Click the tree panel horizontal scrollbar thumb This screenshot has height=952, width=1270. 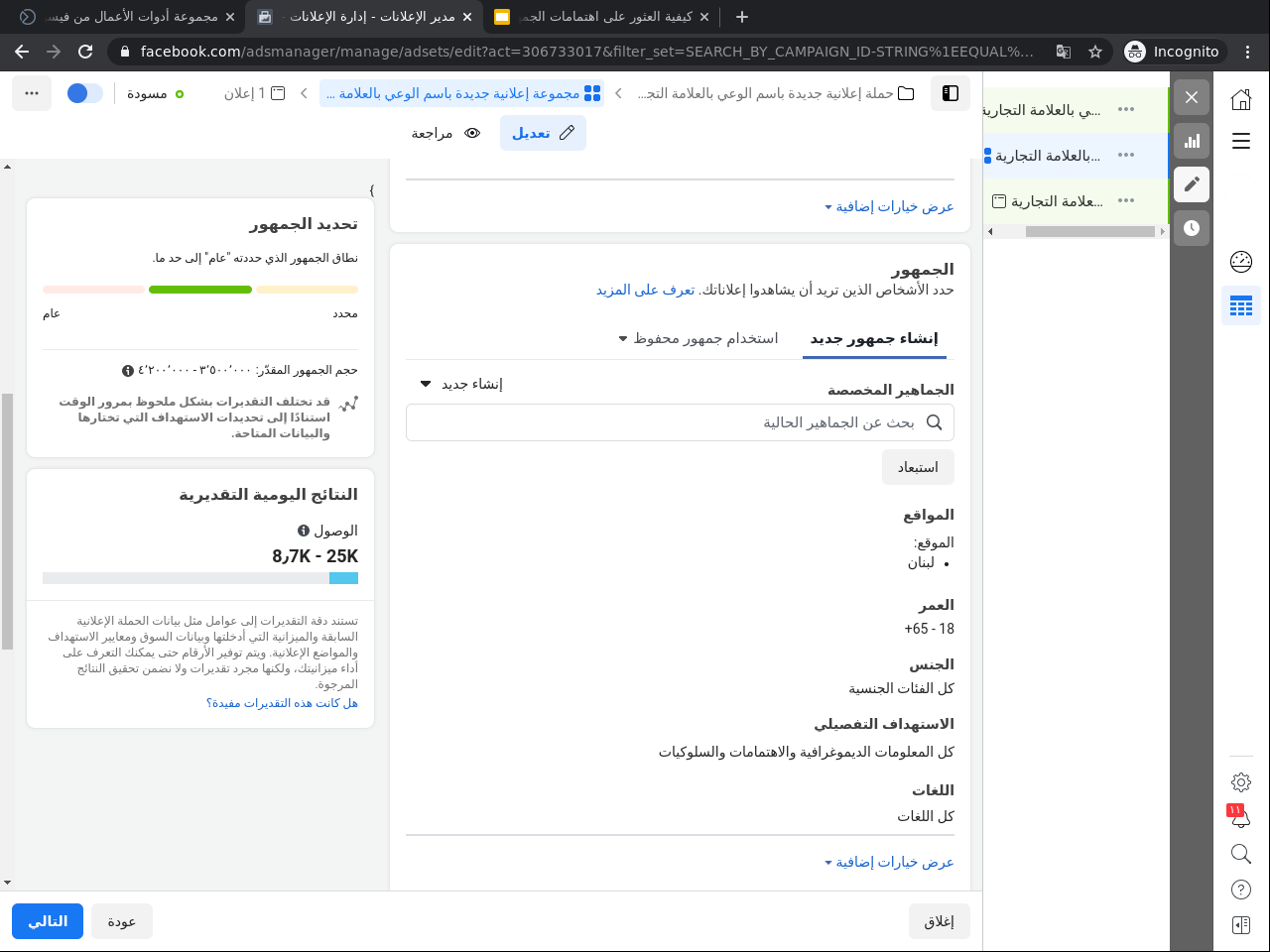click(1090, 232)
